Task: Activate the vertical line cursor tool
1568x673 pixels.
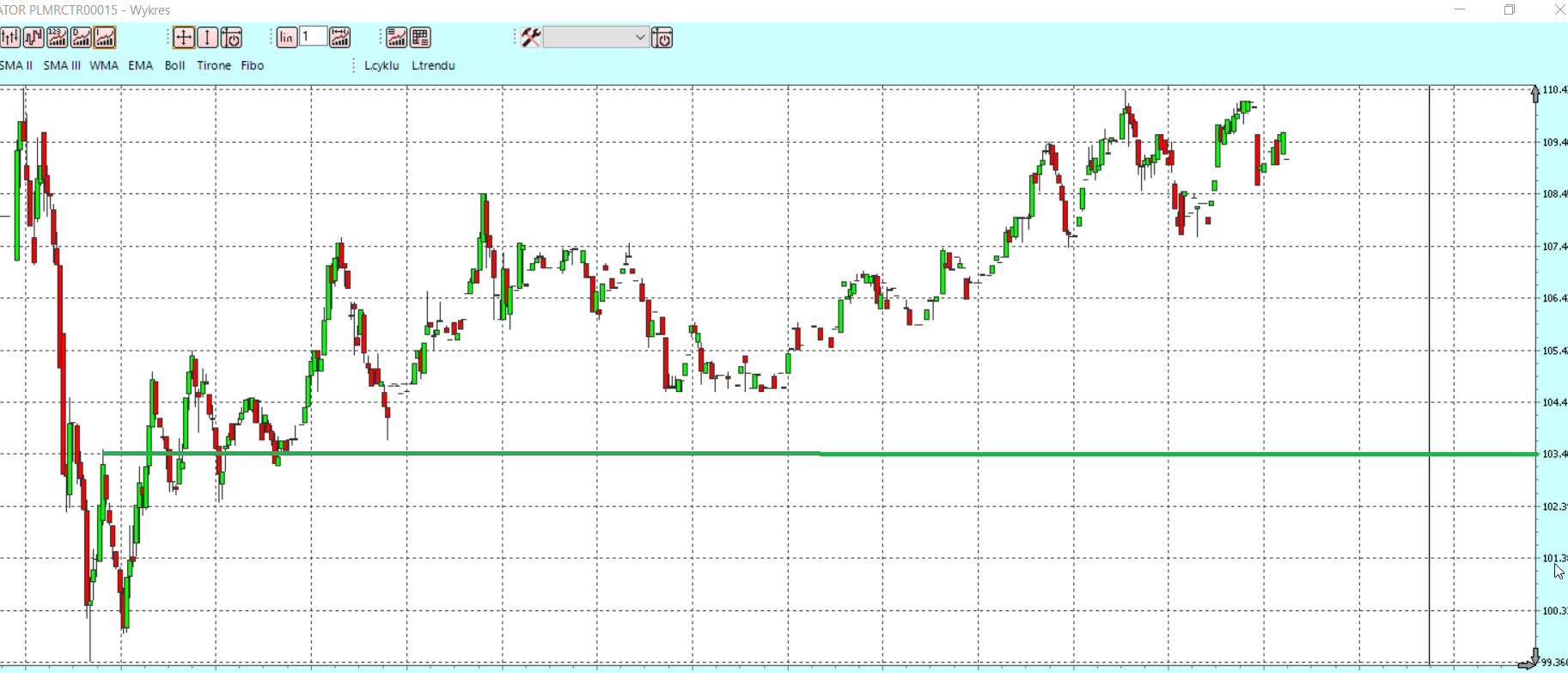Action: pos(208,37)
